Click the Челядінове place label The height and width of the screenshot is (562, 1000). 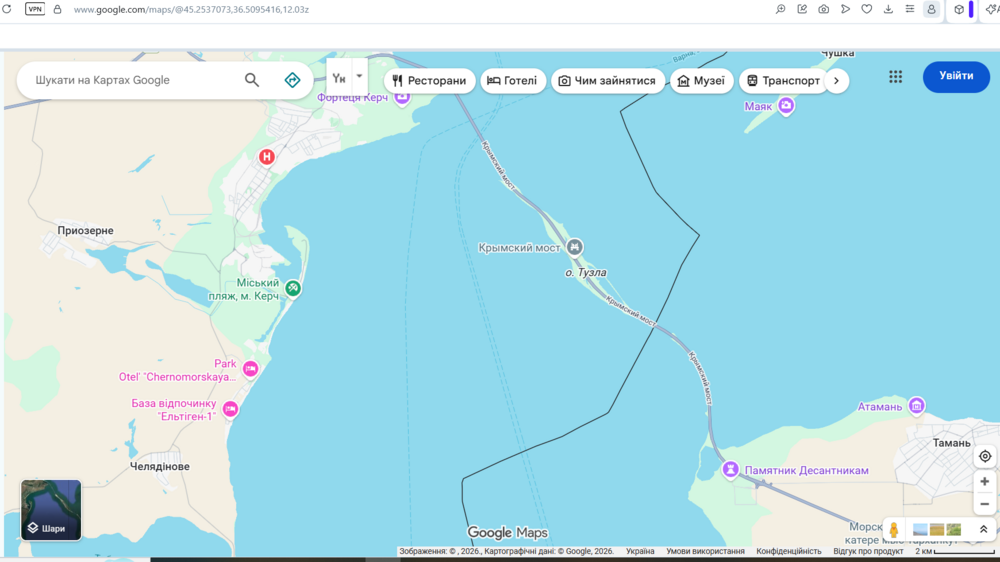pyautogui.click(x=160, y=466)
